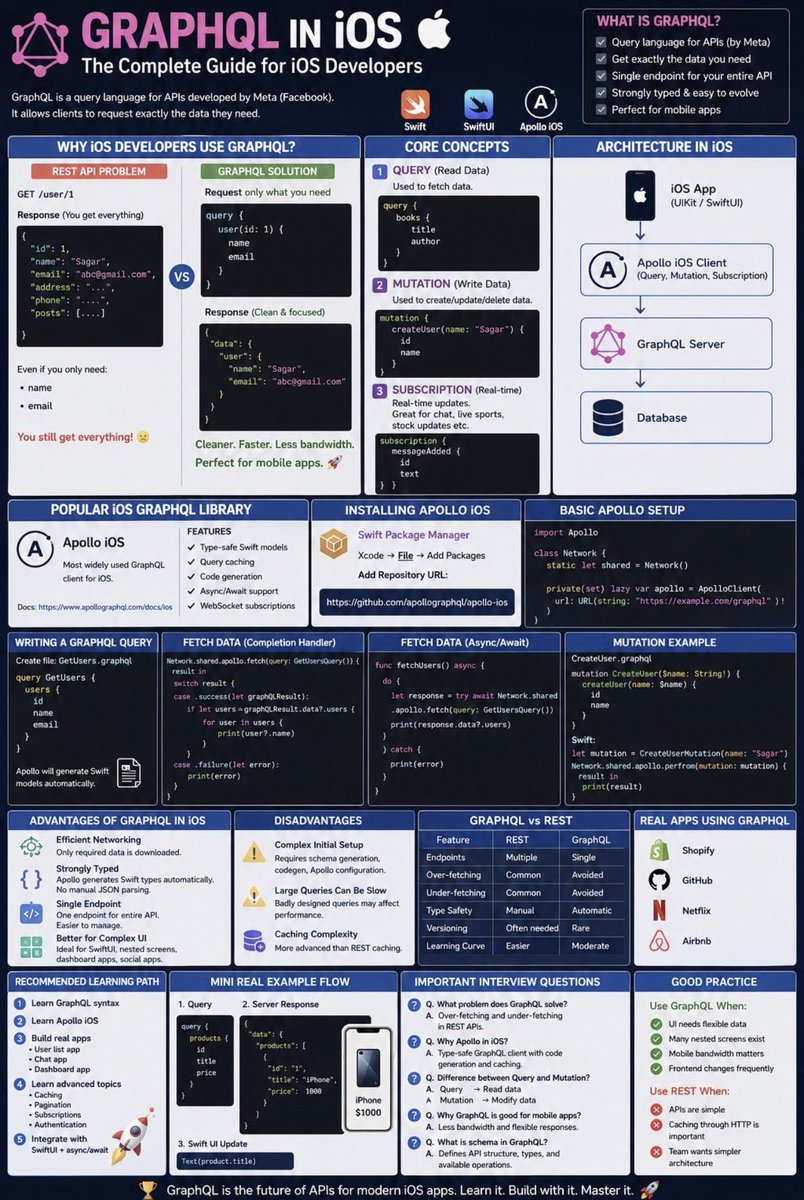The height and width of the screenshot is (1200, 804).
Task: Click the Basic Apollo Setup section header
Action: click(x=660, y=509)
